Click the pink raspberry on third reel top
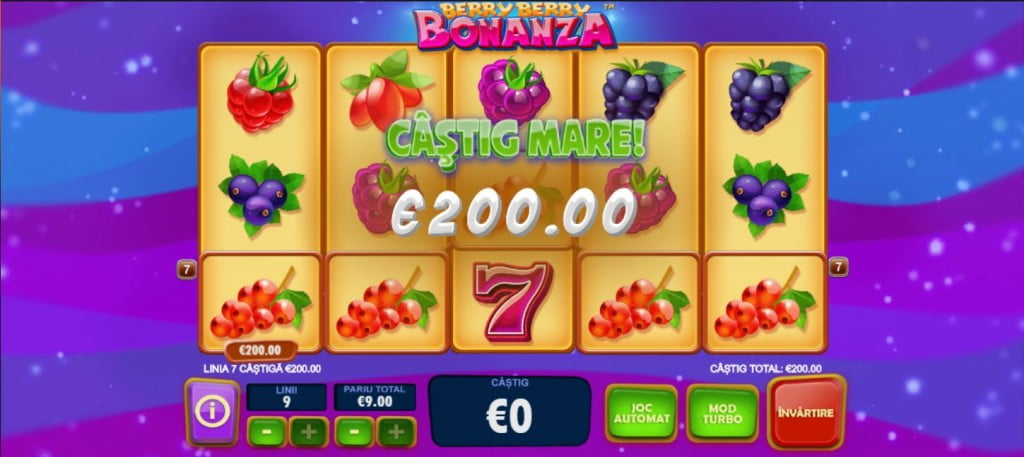Screen dimensions: 1024x457 pyautogui.click(x=513, y=91)
